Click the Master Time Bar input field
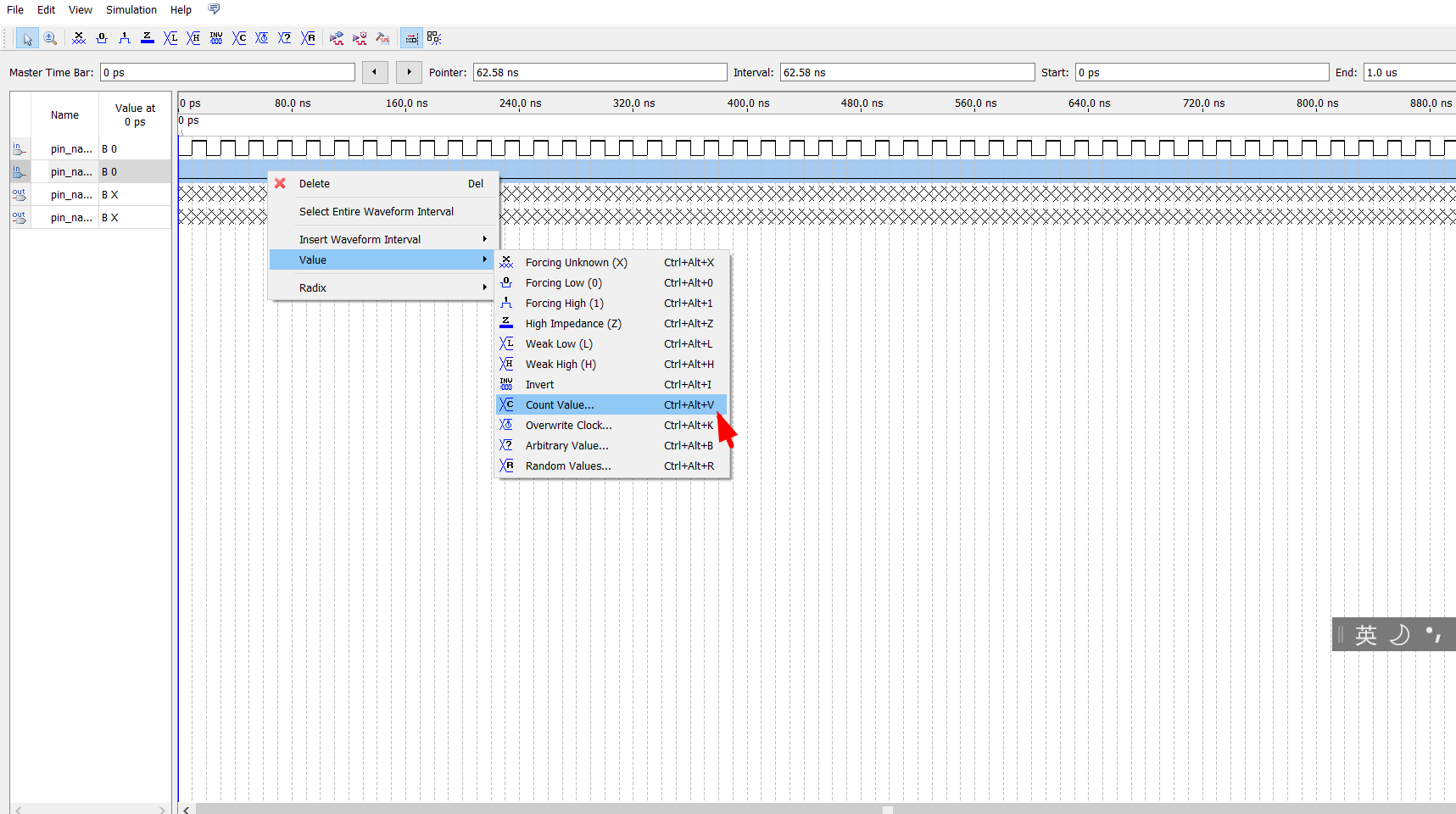Viewport: 1456px width, 814px height. 227,72
